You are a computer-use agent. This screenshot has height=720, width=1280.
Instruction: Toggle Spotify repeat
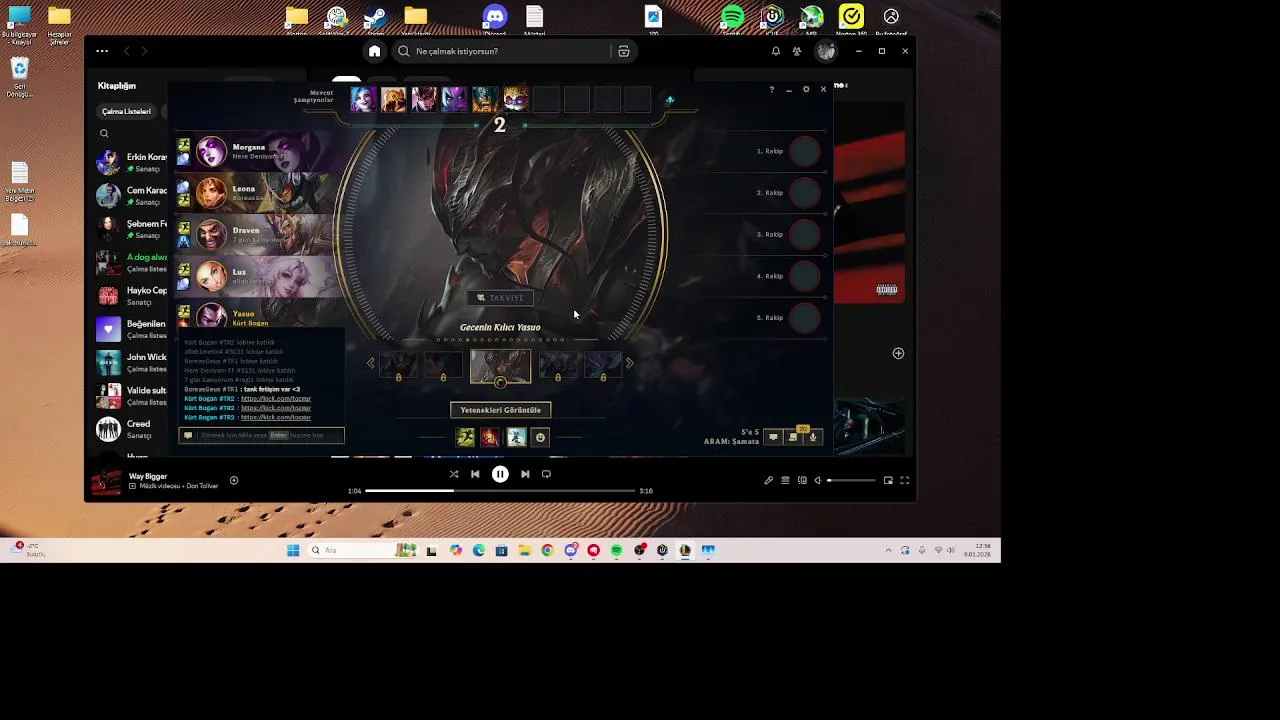546,474
